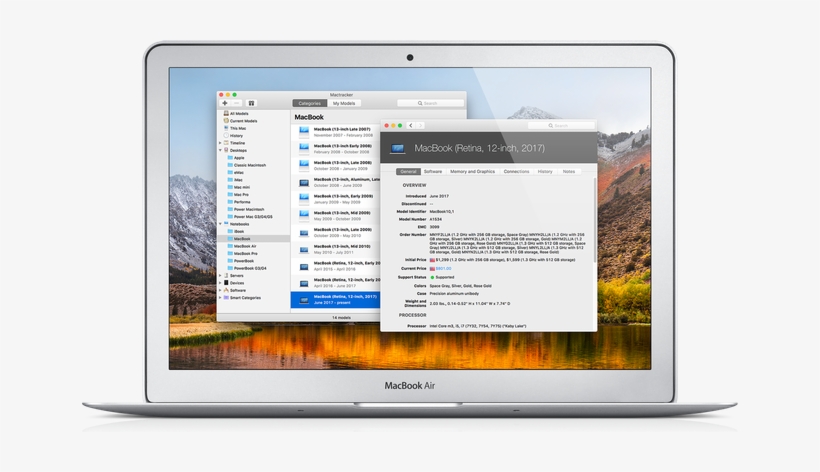
Task: Select MacBook (13-inch, Late 2008) row
Action: pyautogui.click(x=336, y=166)
